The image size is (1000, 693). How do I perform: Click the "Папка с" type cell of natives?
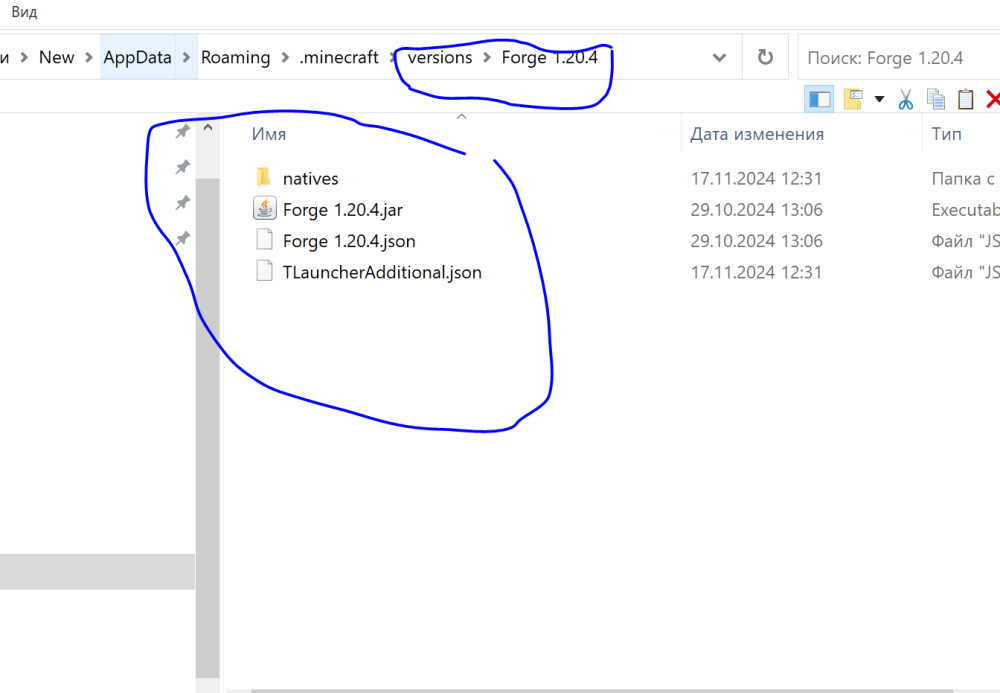(x=964, y=179)
